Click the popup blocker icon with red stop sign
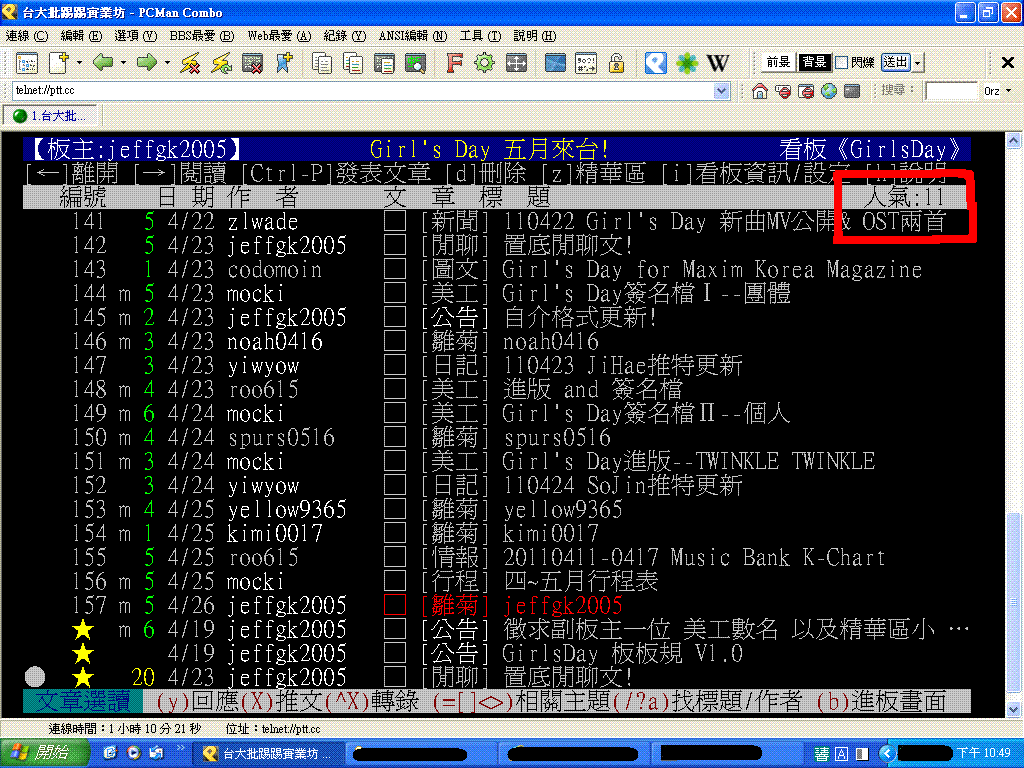This screenshot has height=768, width=1024. pyautogui.click(x=783, y=91)
